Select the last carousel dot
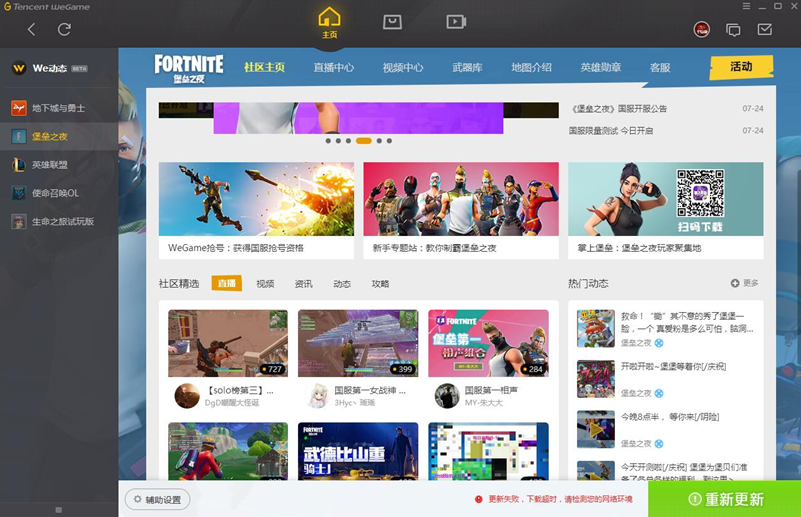 pos(389,140)
